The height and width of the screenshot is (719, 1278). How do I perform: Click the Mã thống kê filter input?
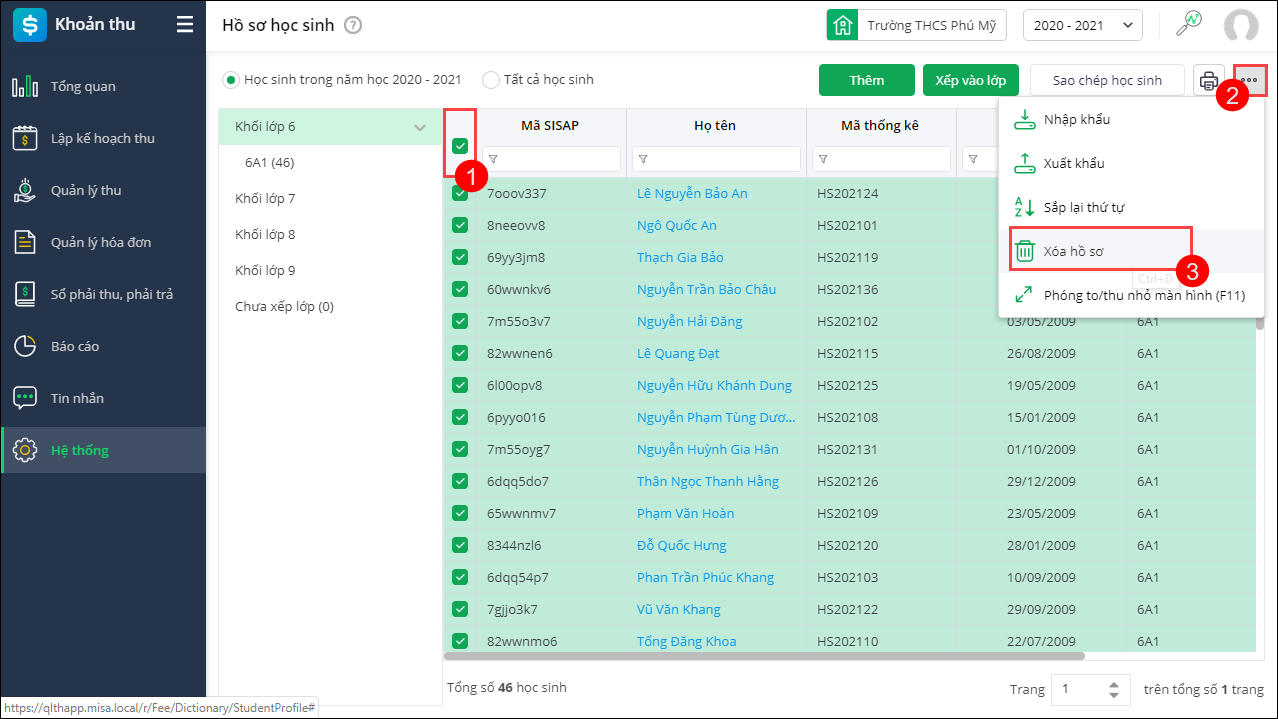point(881,159)
